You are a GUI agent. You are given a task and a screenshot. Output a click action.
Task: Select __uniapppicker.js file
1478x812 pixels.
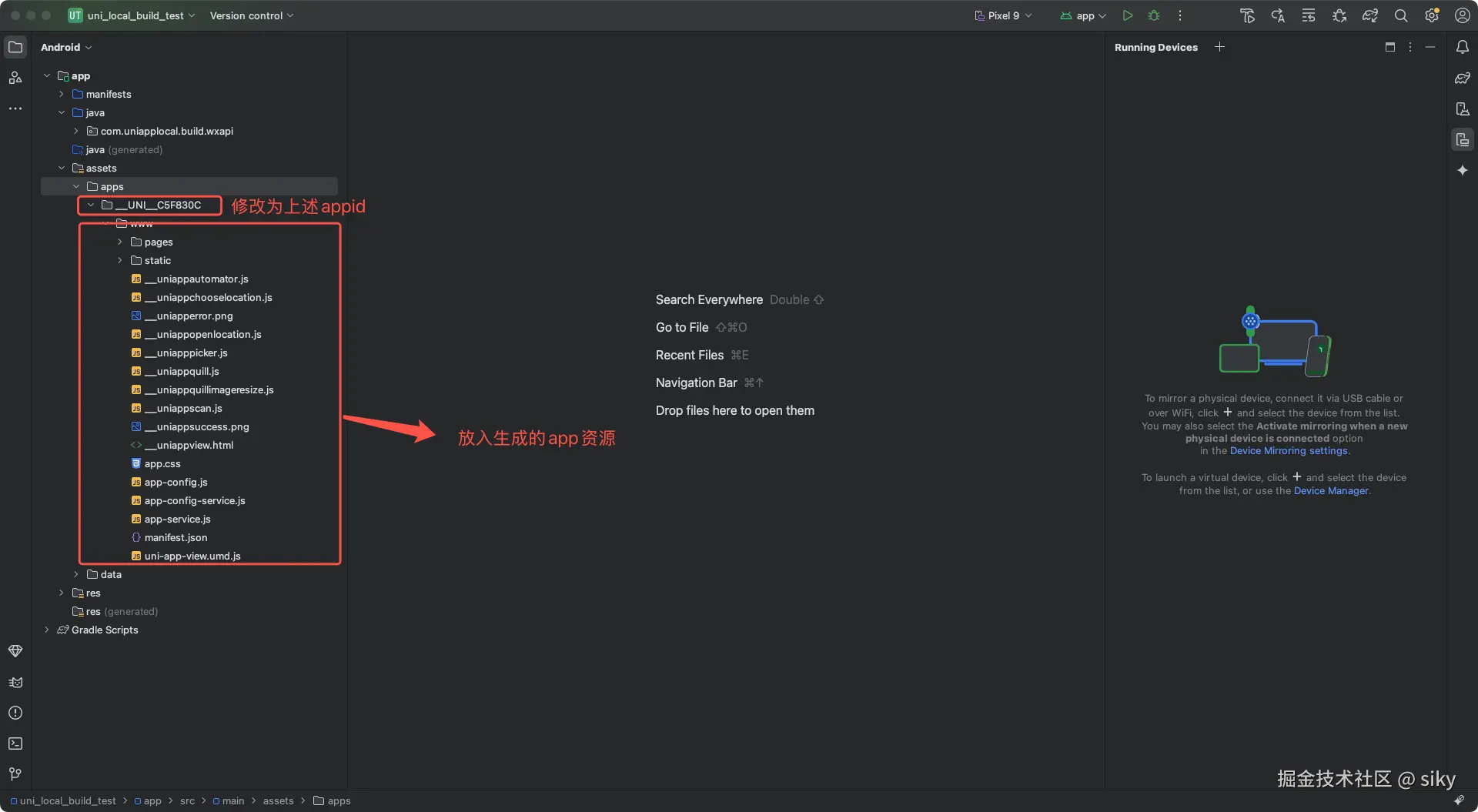(179, 353)
